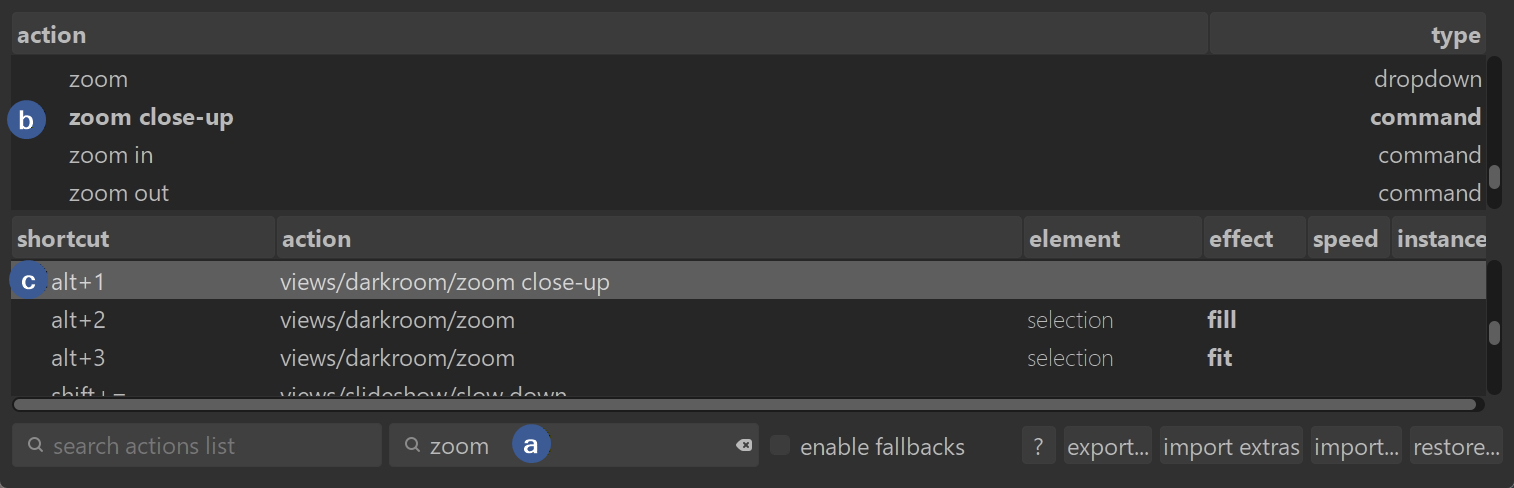Click the export... button

[1107, 446]
